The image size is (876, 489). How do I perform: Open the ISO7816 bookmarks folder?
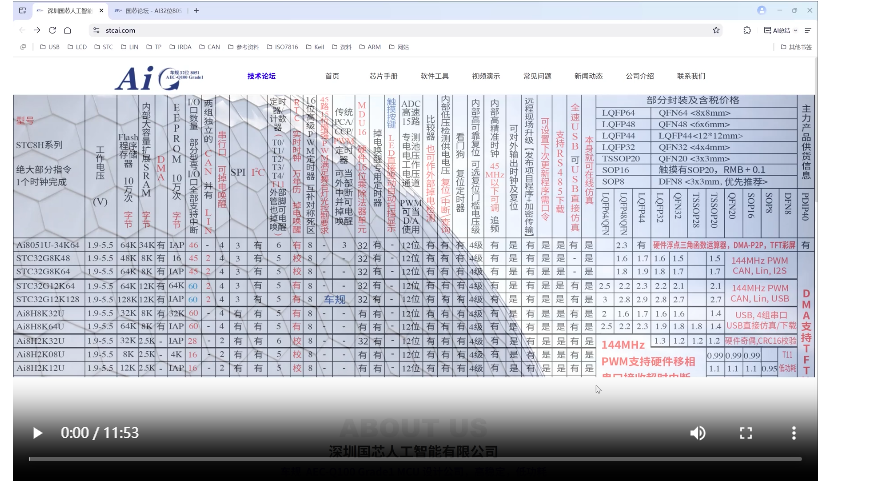click(x=283, y=47)
